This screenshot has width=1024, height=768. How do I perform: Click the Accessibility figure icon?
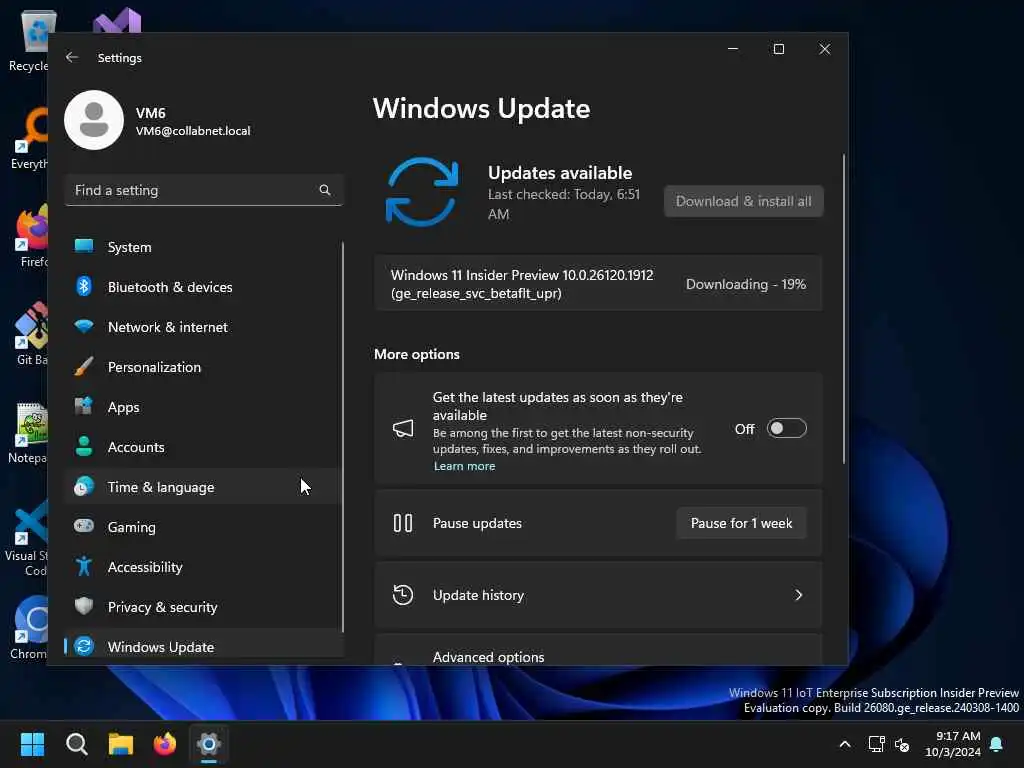pos(84,566)
